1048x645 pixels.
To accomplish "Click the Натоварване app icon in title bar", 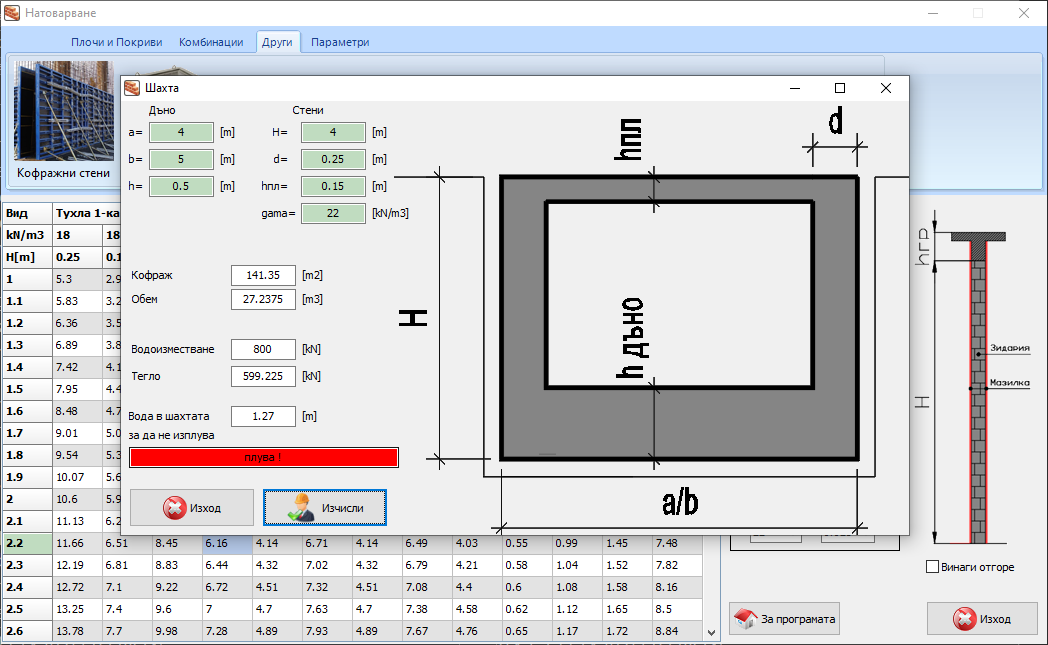I will (x=12, y=13).
